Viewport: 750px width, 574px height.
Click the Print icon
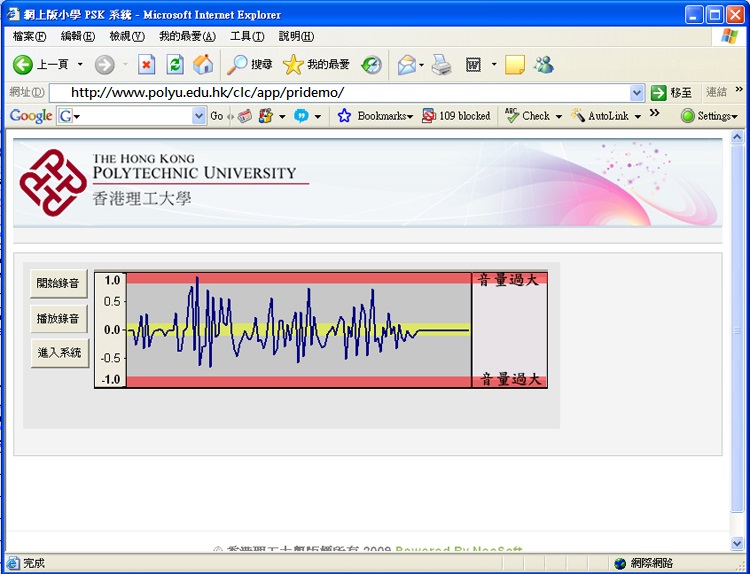coord(441,65)
